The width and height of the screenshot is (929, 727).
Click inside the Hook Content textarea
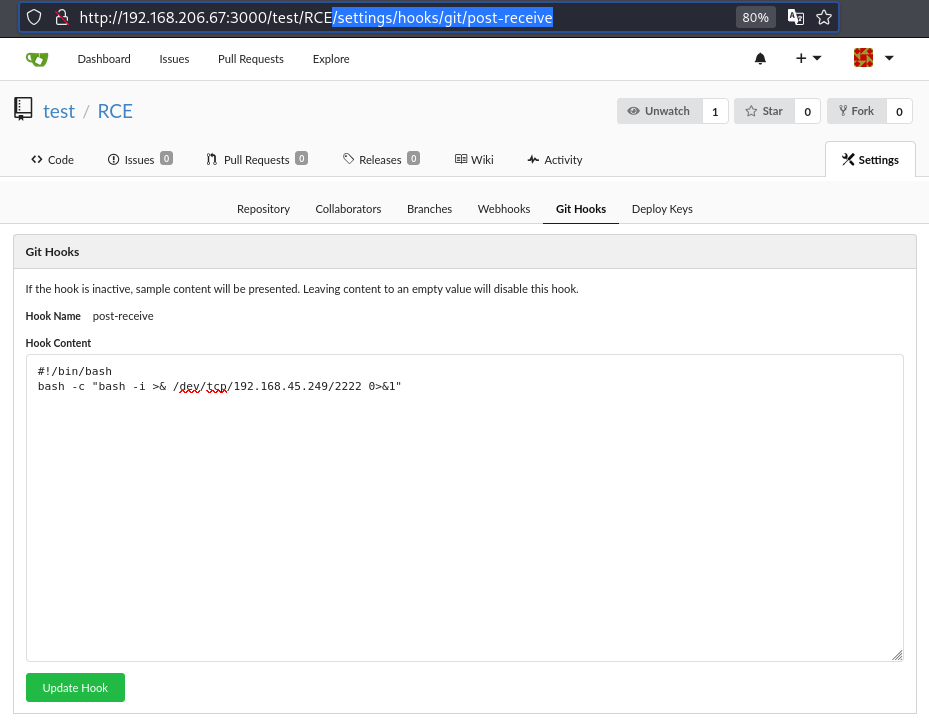coord(464,508)
